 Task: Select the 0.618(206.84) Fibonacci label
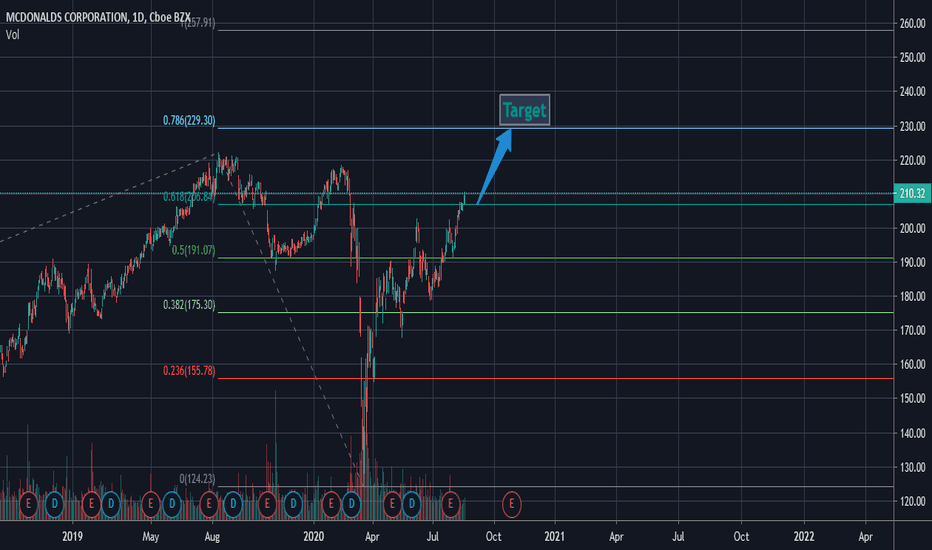(x=189, y=196)
